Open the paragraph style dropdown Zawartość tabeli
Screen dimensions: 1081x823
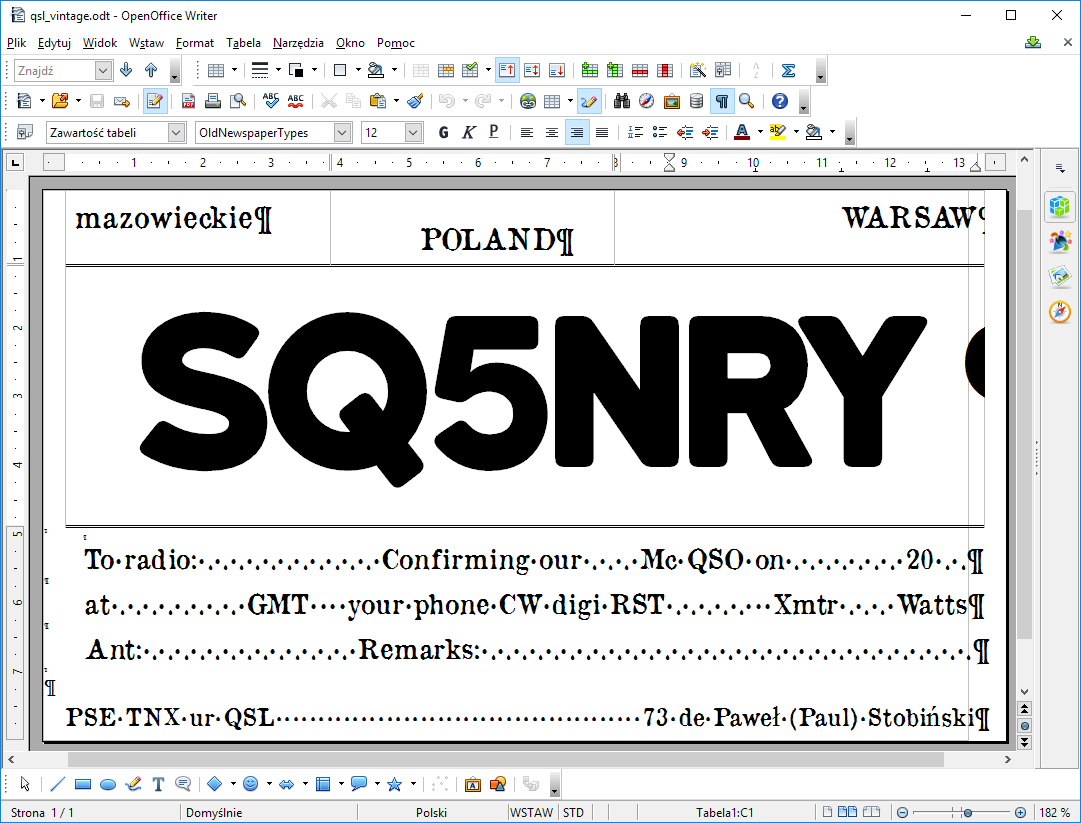[x=176, y=132]
